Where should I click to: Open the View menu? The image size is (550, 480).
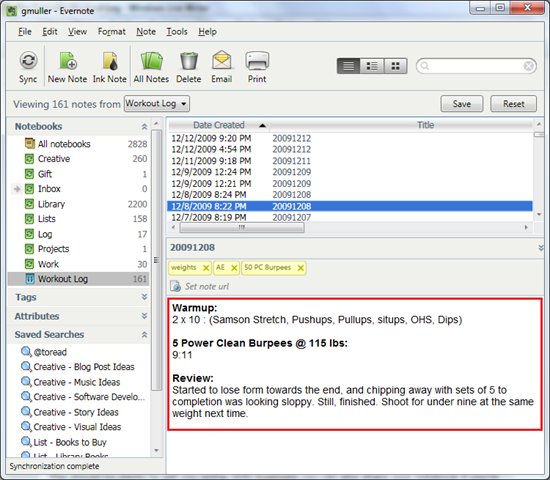click(x=77, y=32)
